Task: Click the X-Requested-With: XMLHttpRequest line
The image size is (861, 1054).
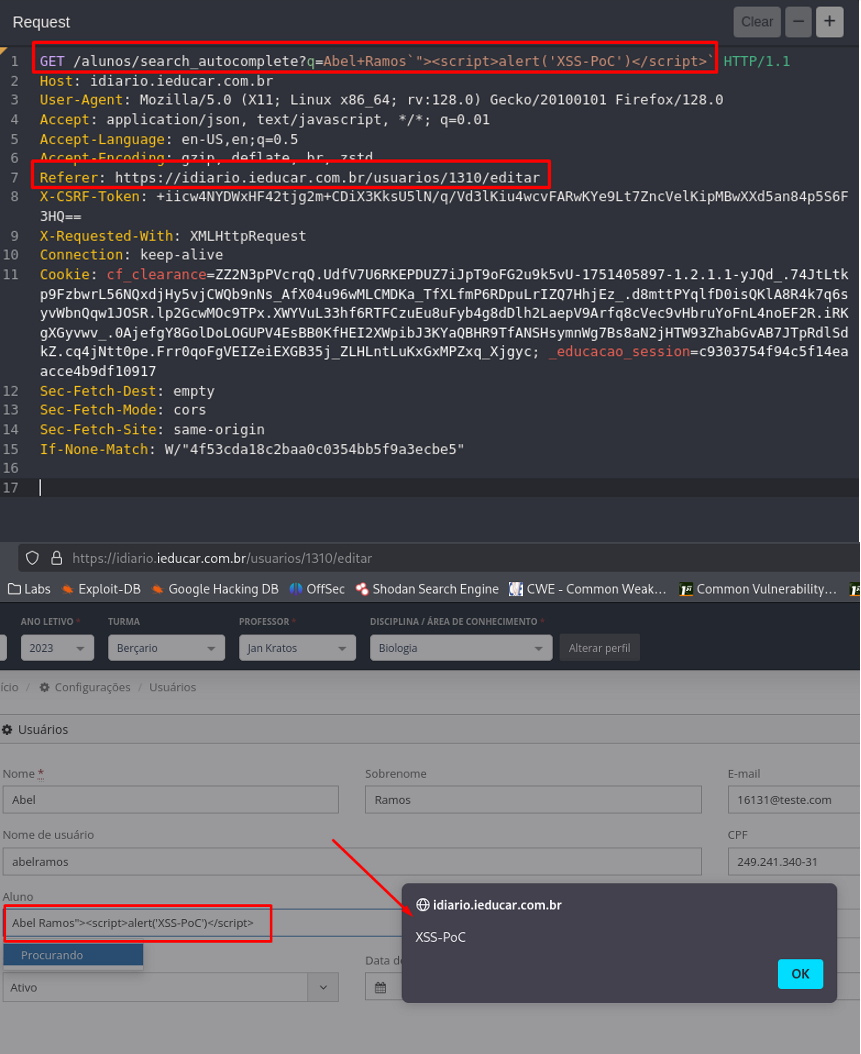Action: click(173, 236)
